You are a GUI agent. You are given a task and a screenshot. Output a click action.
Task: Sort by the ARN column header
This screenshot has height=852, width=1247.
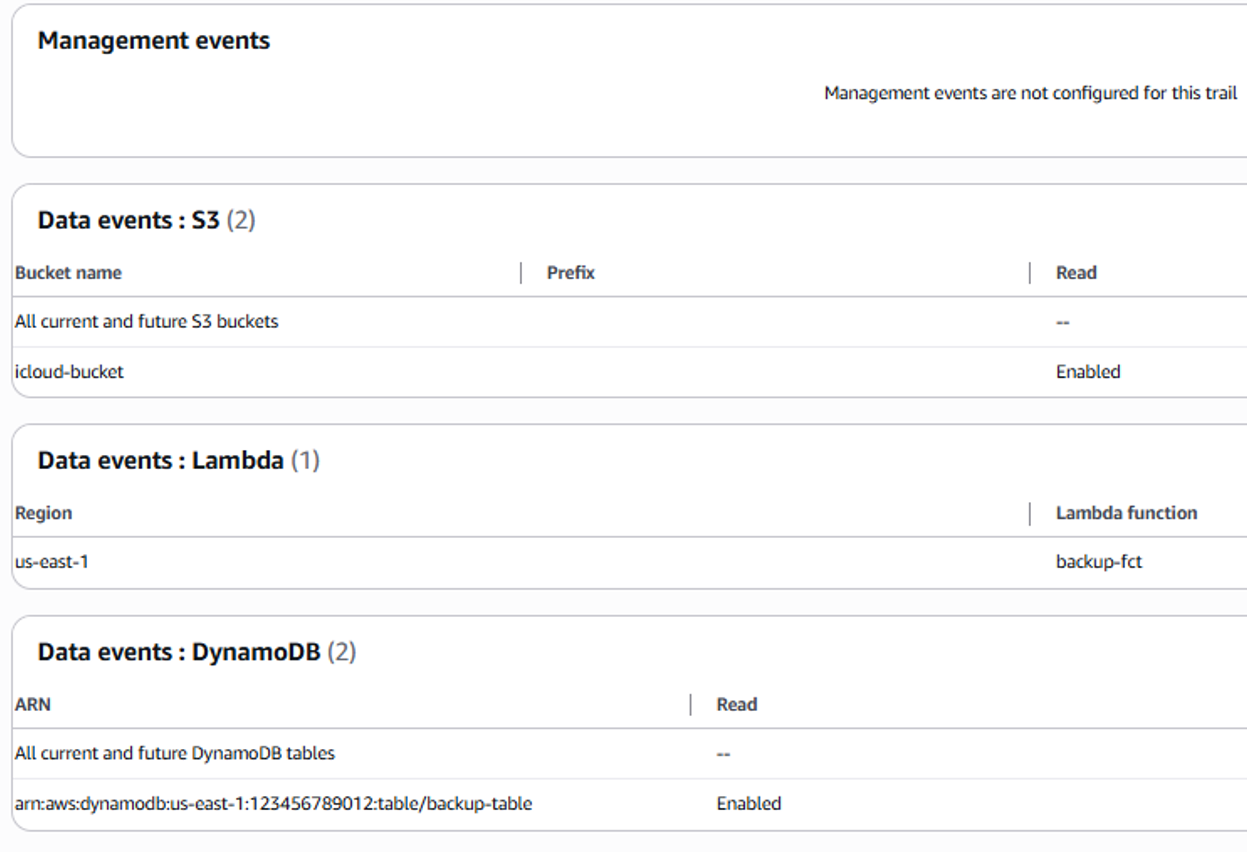32,705
